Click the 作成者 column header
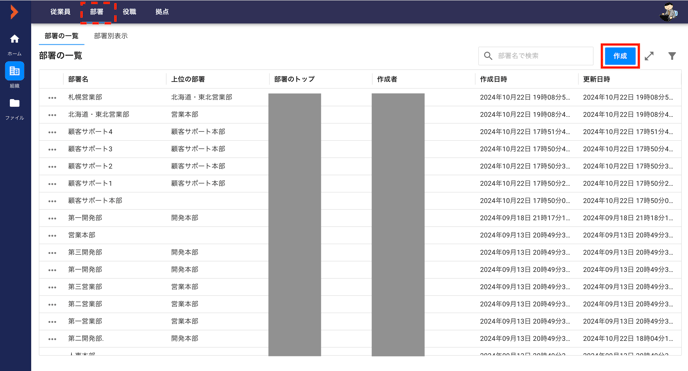Screen dimensions: 688x371 coord(387,79)
